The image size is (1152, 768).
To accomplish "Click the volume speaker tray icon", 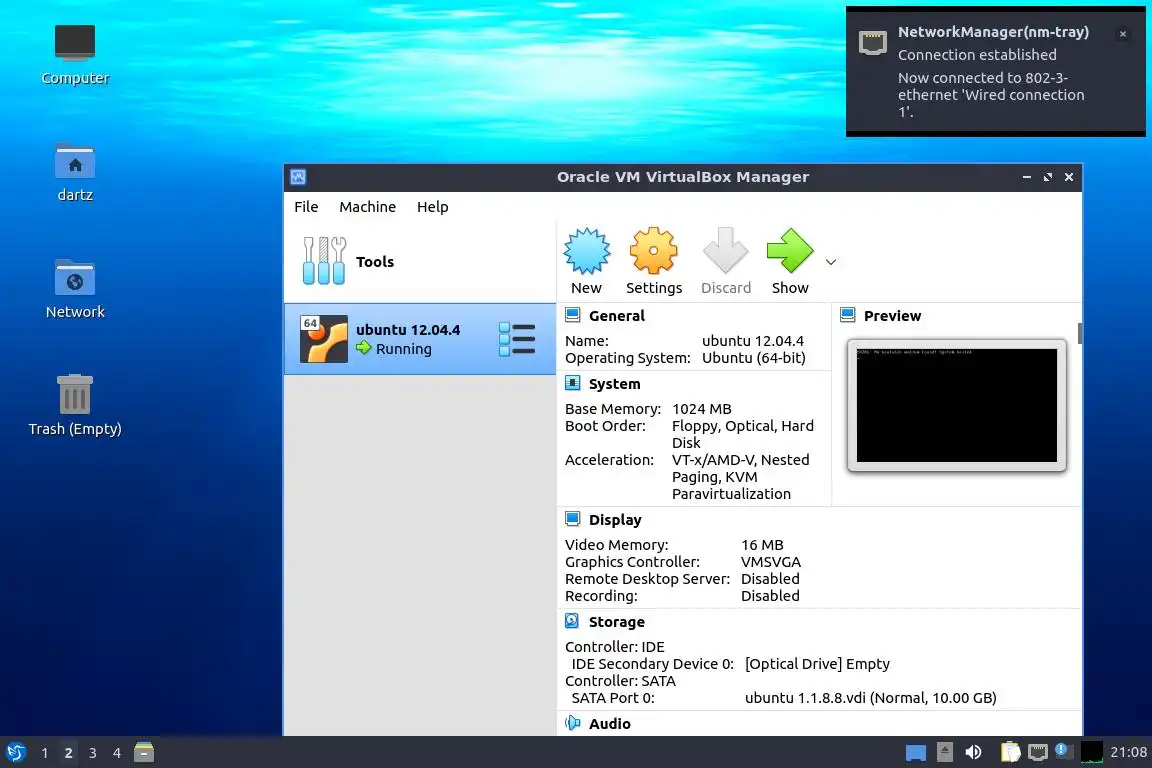I will coord(973,752).
